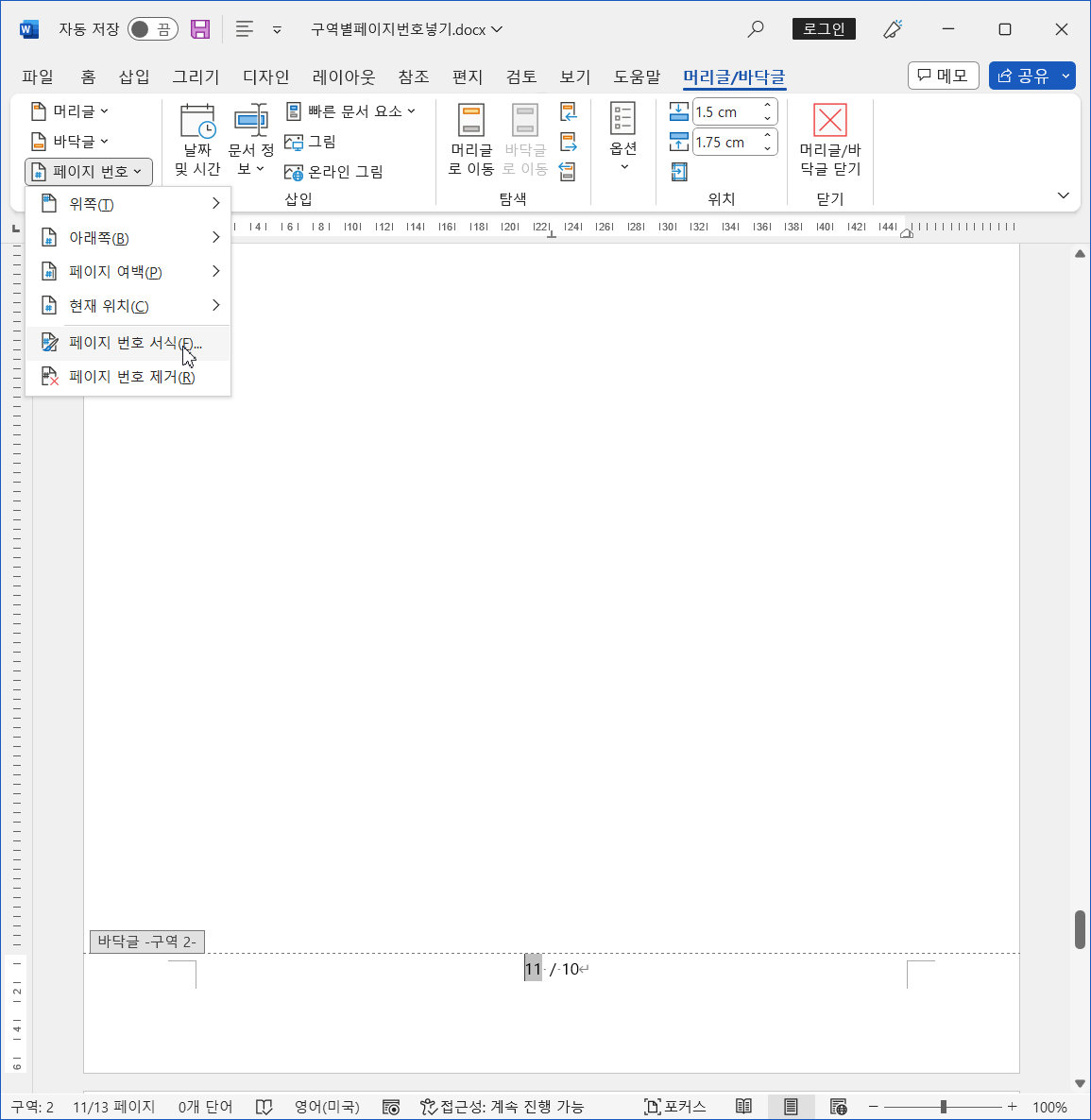Click the vertical scrollbar thumb
The height and width of the screenshot is (1120, 1091).
pyautogui.click(x=1080, y=929)
